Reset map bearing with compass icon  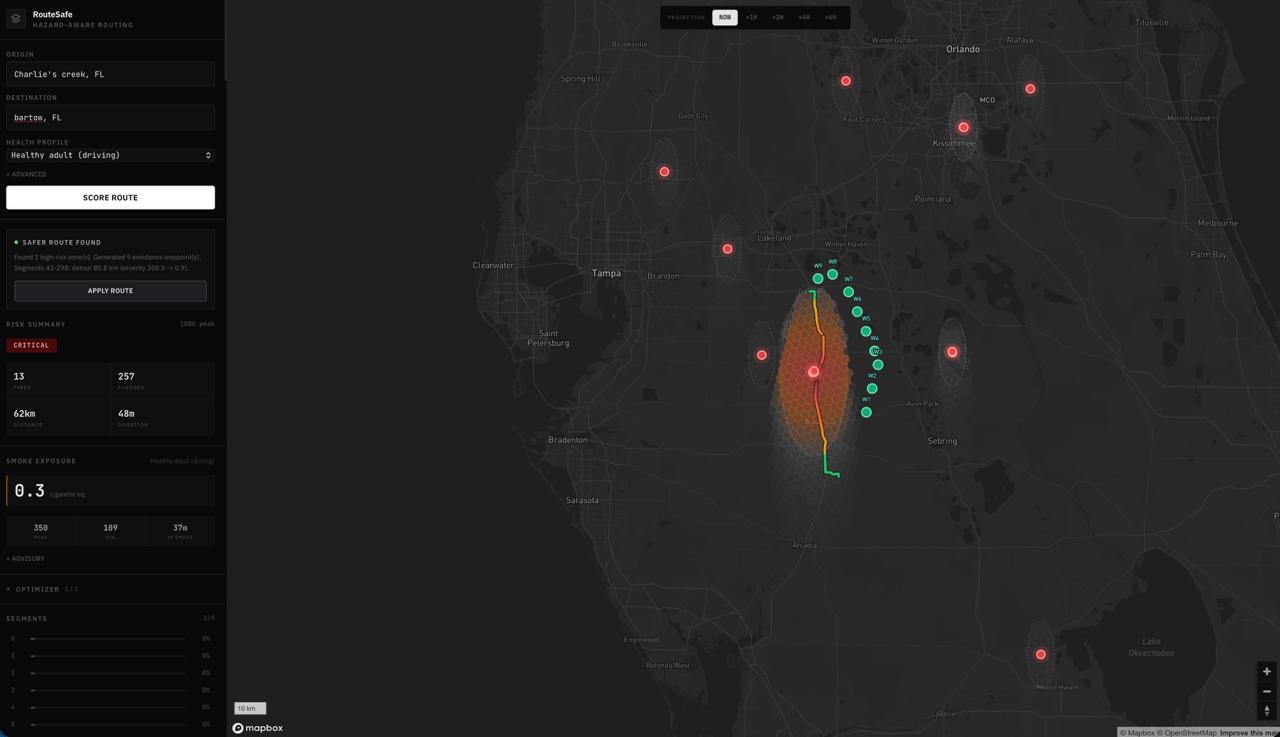point(1267,710)
